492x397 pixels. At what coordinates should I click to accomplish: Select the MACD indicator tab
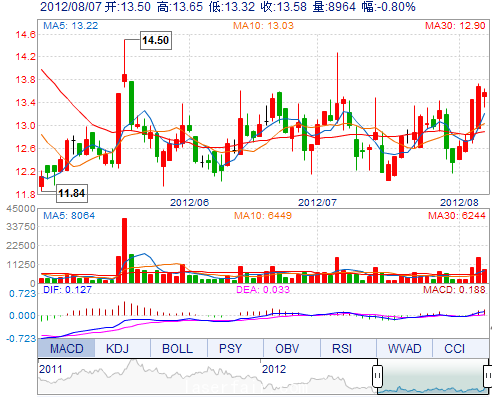[x=66, y=348]
